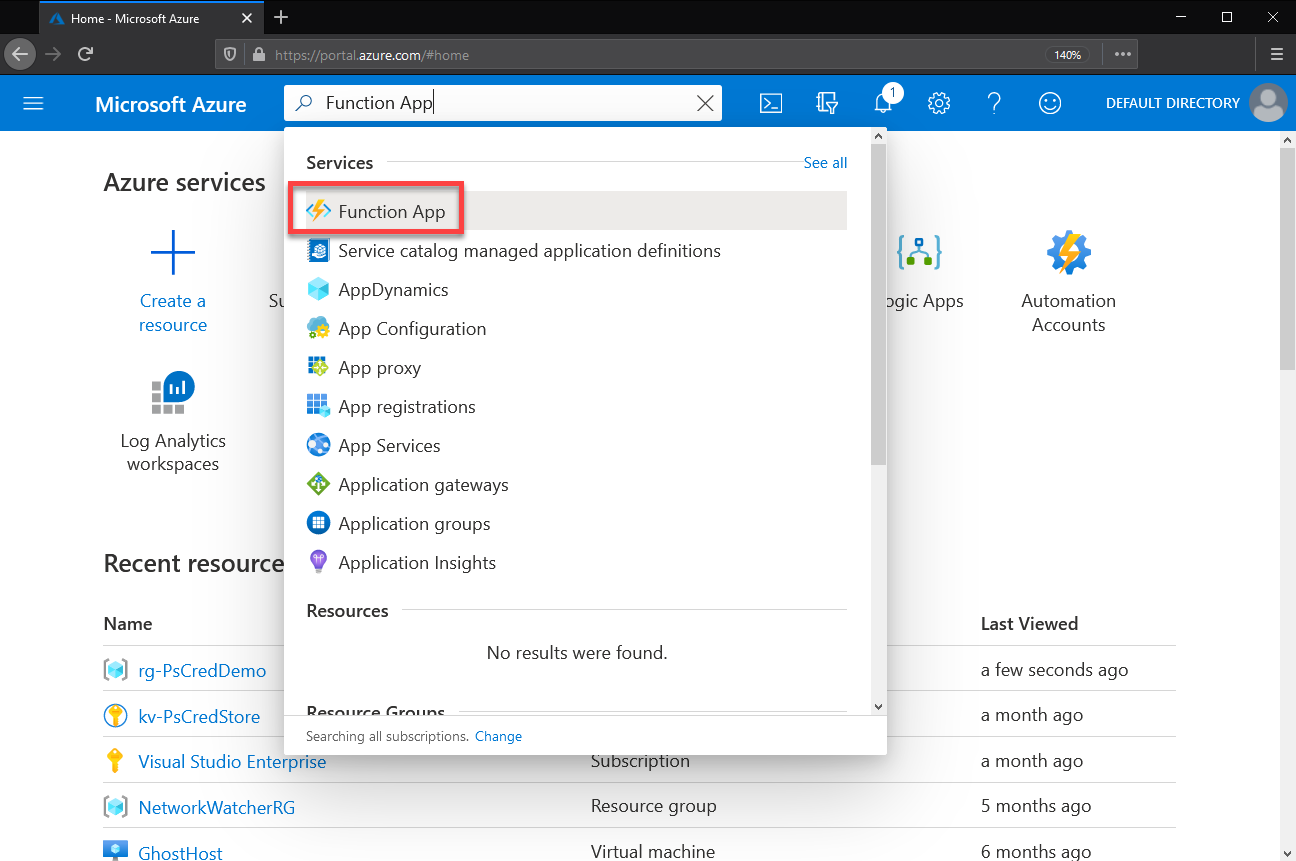This screenshot has width=1296, height=861.
Task: Click the AppDynamics cube icon
Action: tap(318, 289)
